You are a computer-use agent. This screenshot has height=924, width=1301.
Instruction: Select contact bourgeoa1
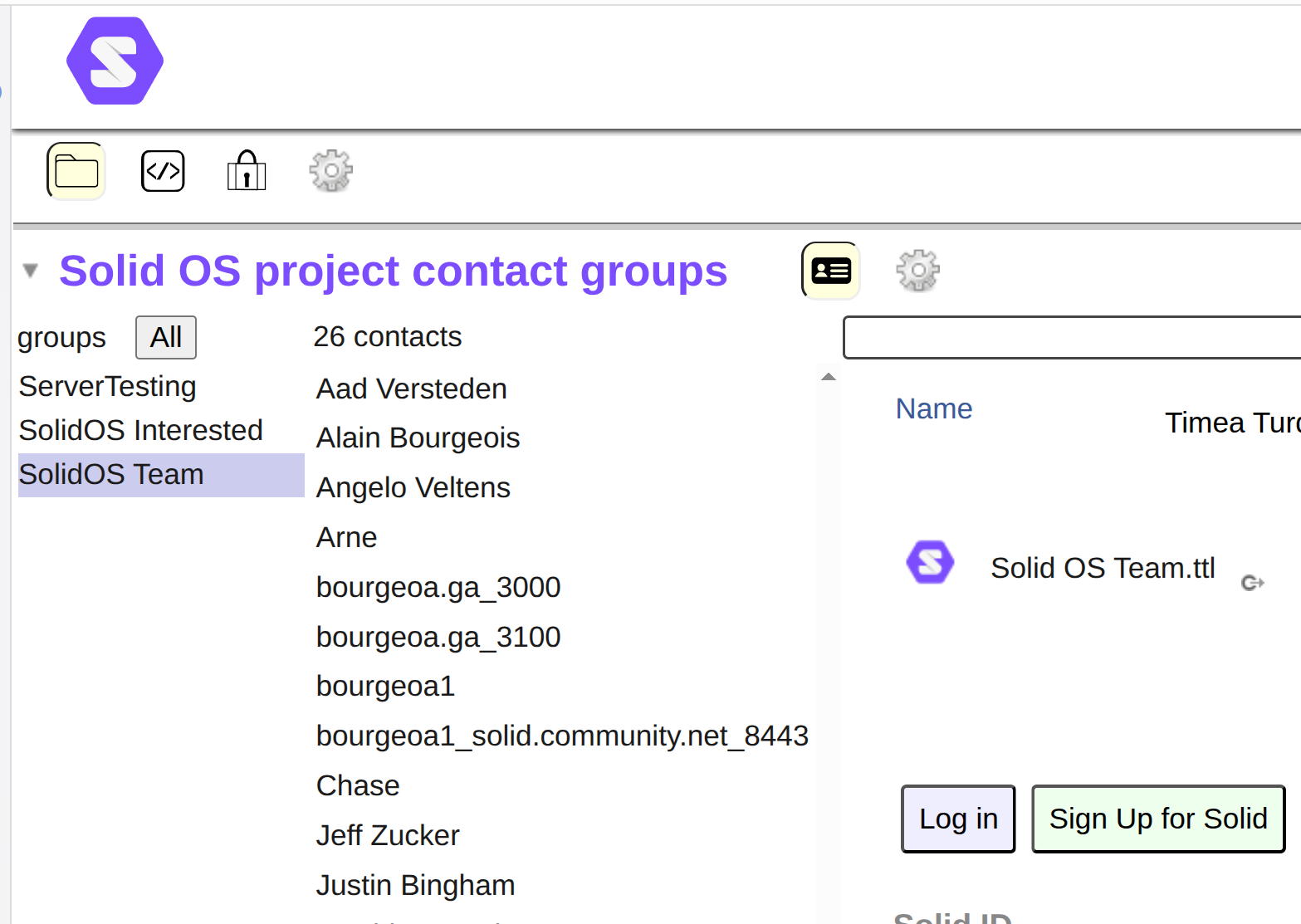[x=386, y=686]
